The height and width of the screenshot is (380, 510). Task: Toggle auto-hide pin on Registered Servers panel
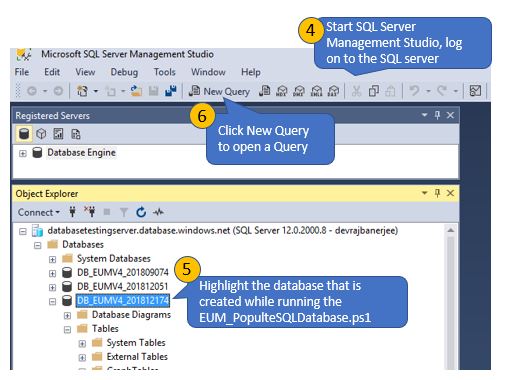(x=437, y=115)
